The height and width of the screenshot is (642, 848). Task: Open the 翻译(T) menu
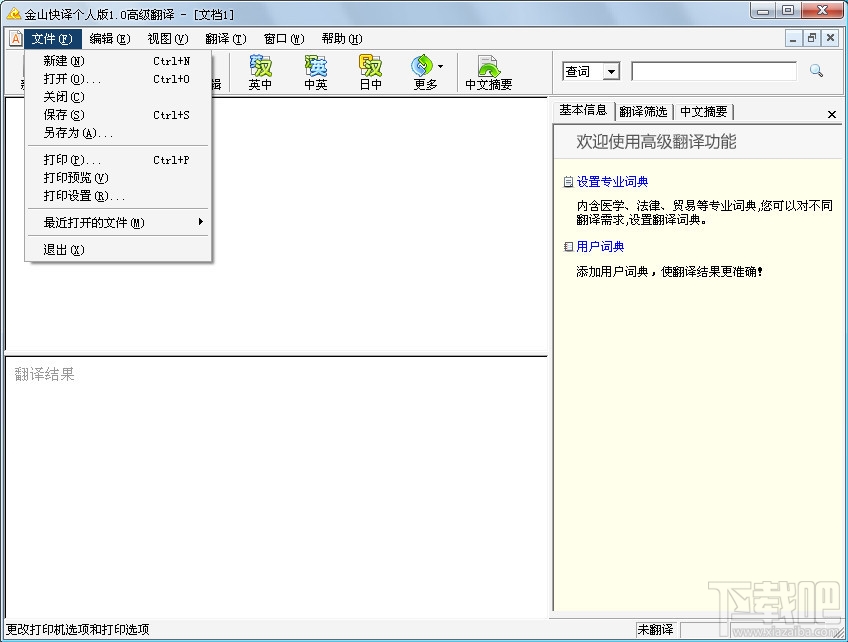click(x=226, y=39)
